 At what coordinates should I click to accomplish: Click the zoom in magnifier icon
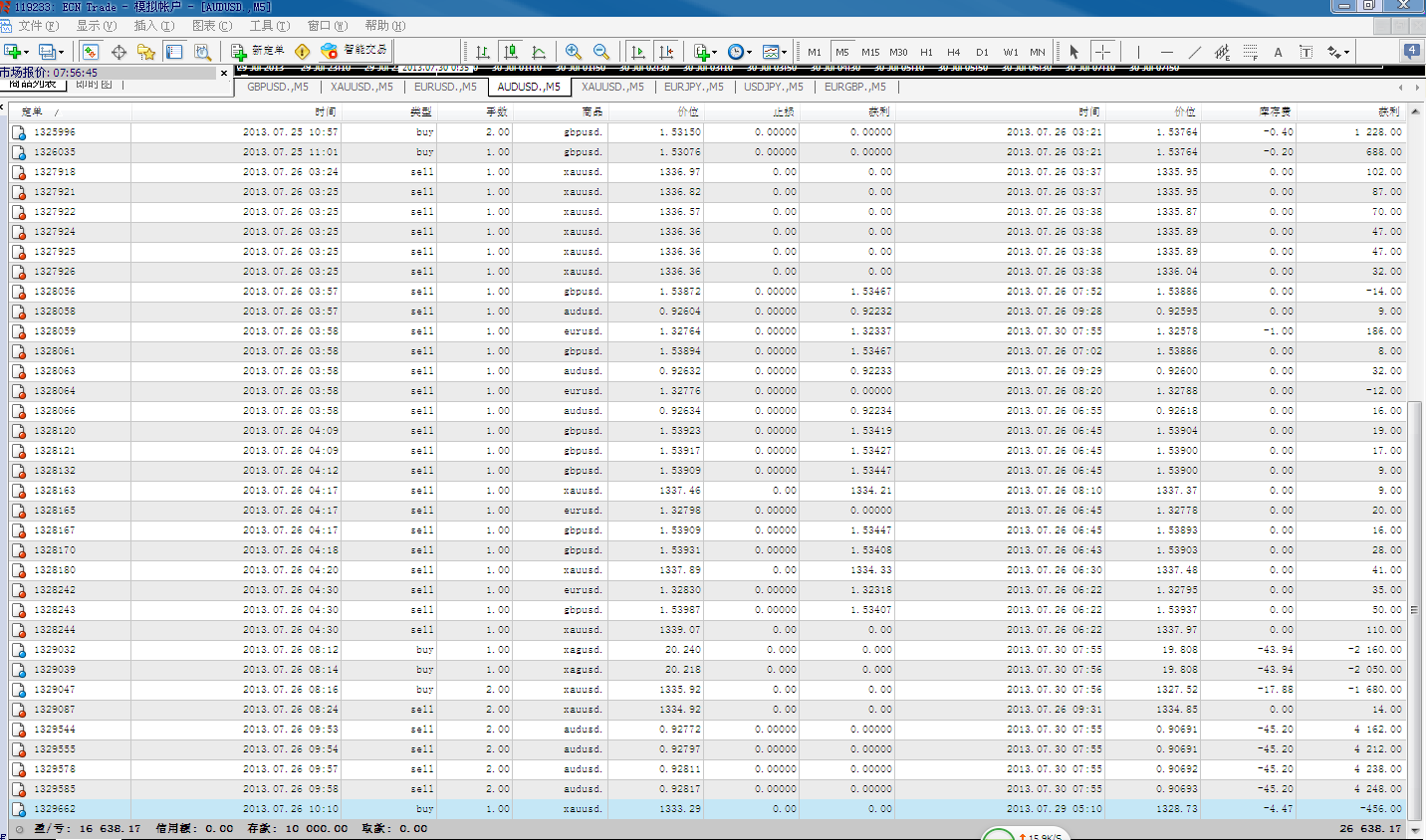(x=573, y=52)
